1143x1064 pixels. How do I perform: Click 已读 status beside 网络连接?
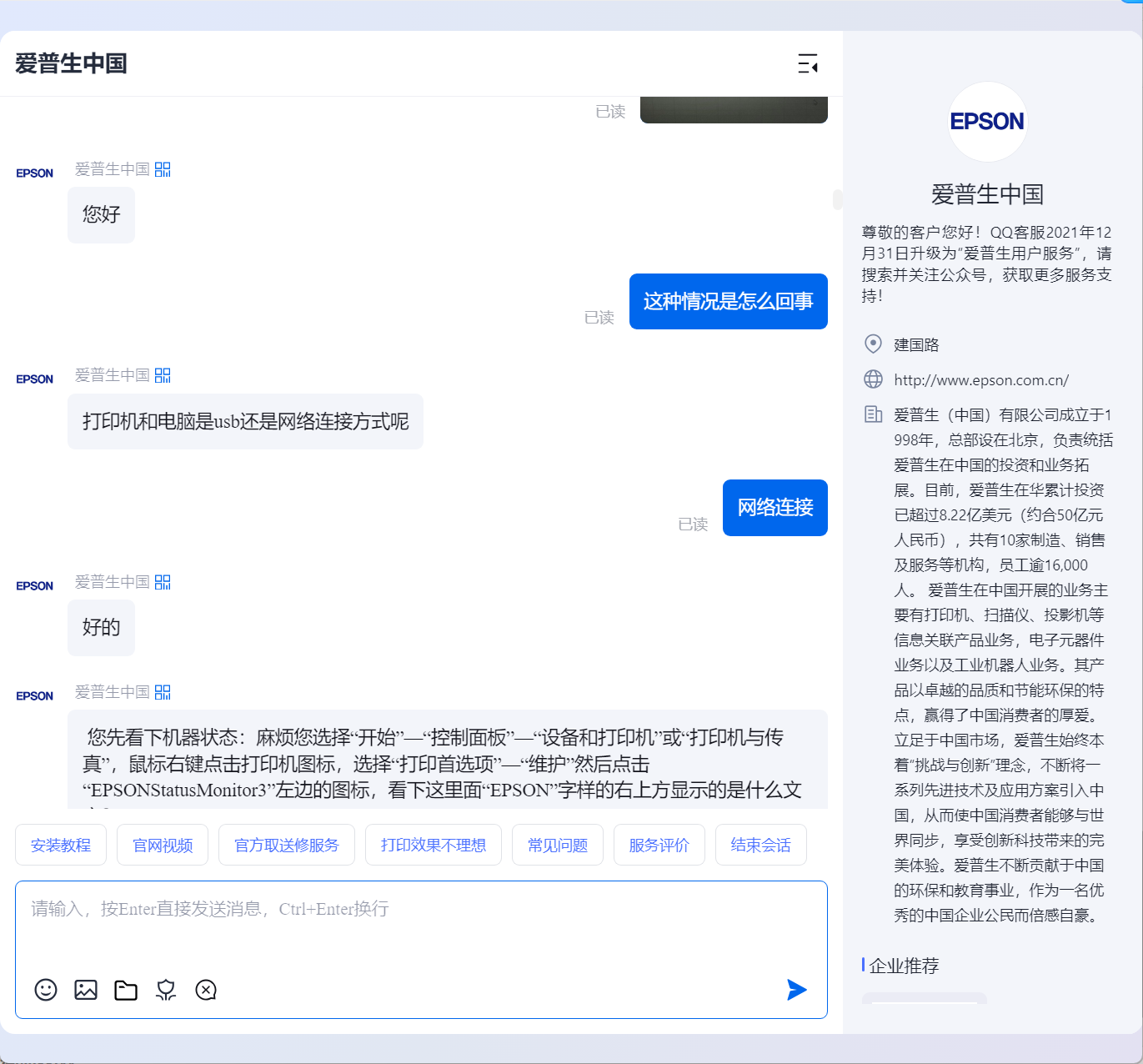click(693, 524)
